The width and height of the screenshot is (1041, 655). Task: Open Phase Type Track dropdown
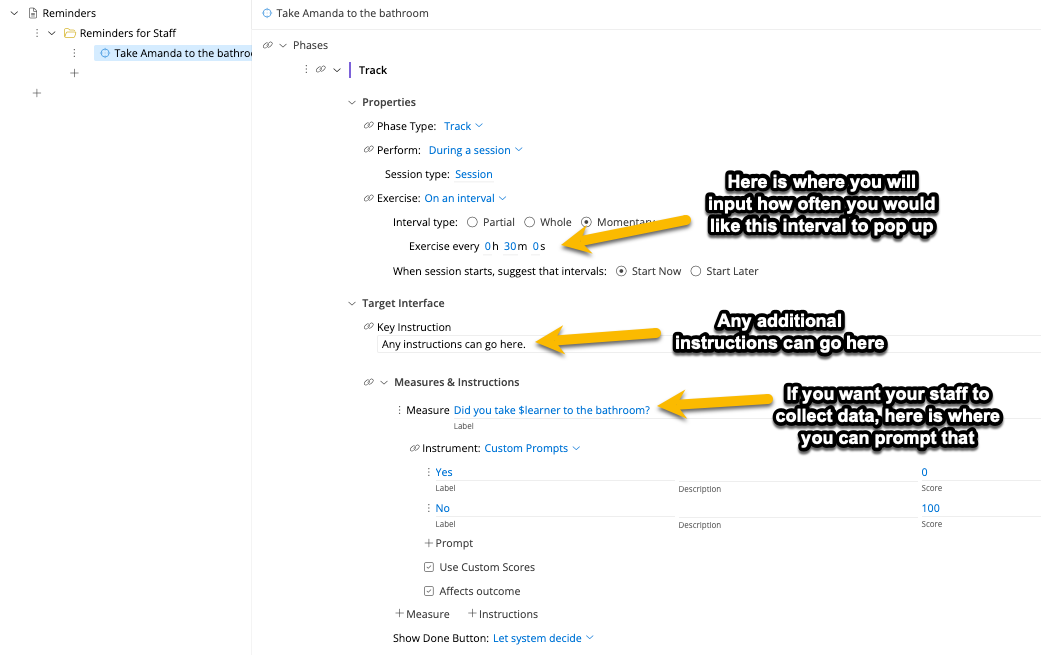[x=463, y=126]
